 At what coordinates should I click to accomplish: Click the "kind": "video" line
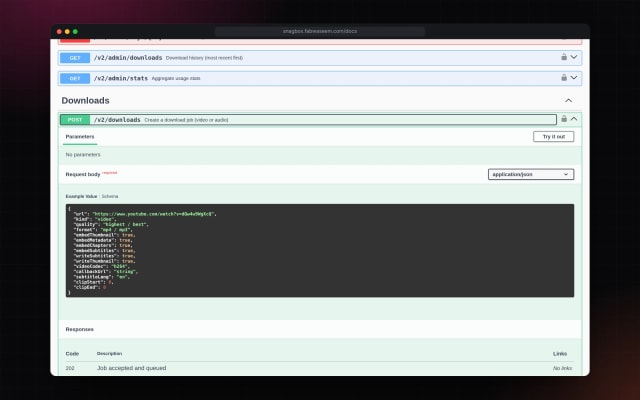pos(95,219)
